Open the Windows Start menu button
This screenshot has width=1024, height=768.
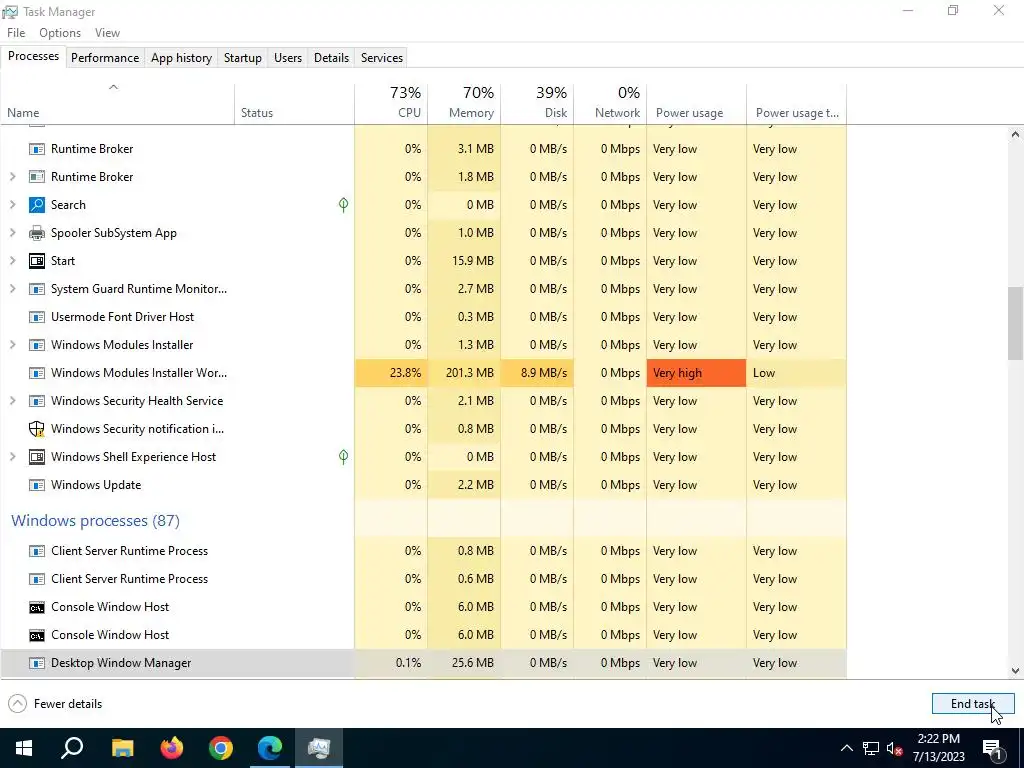pyautogui.click(x=24, y=748)
